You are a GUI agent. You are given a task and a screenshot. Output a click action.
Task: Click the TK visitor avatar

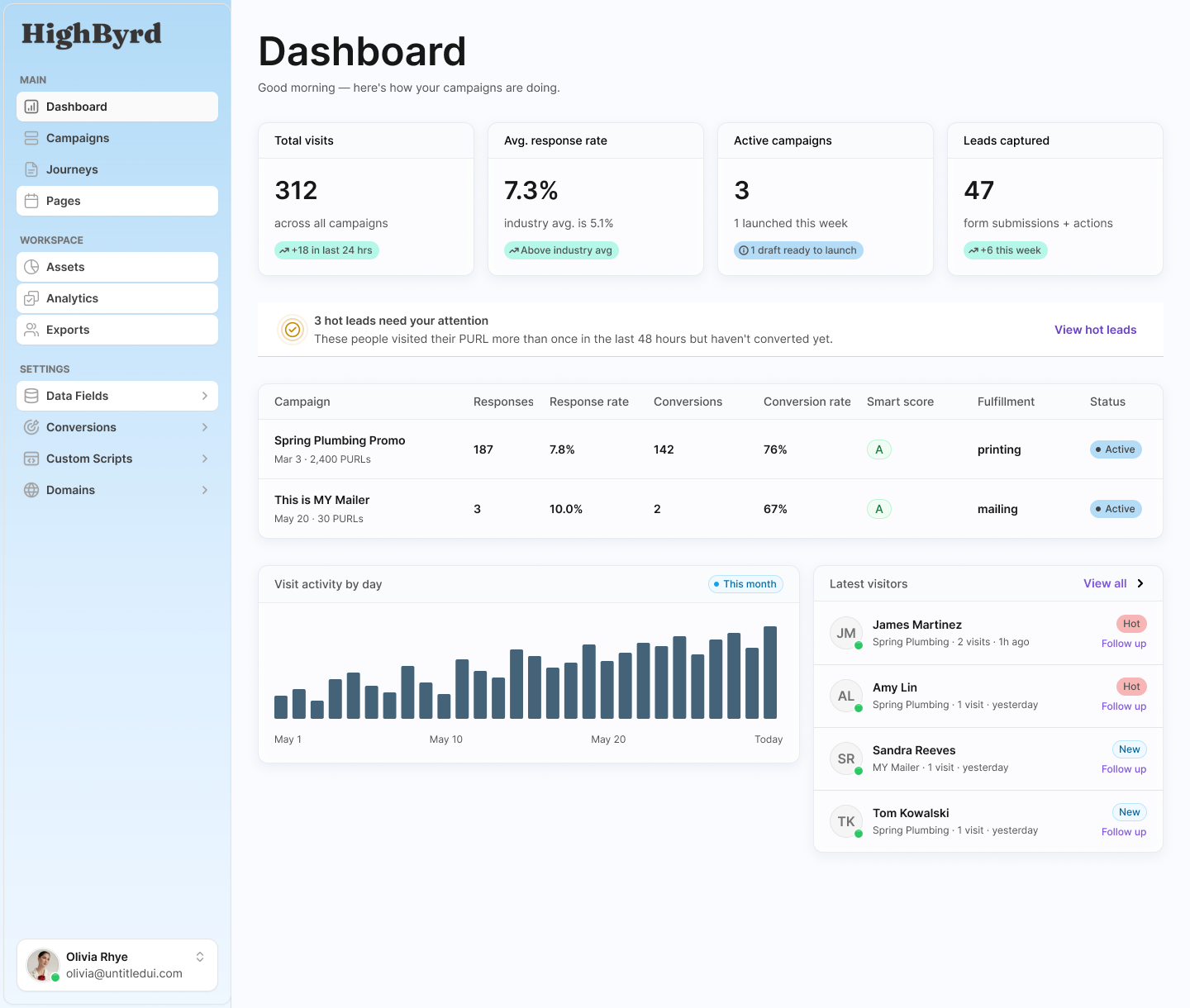(846, 821)
